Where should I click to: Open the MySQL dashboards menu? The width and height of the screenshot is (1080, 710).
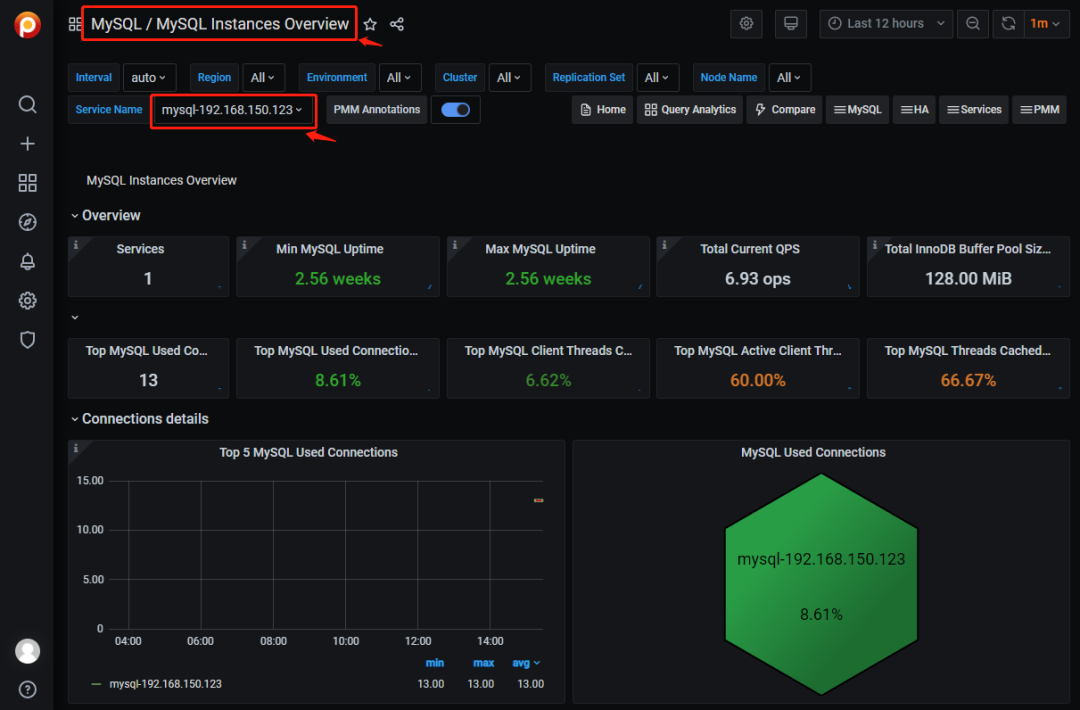(x=858, y=109)
